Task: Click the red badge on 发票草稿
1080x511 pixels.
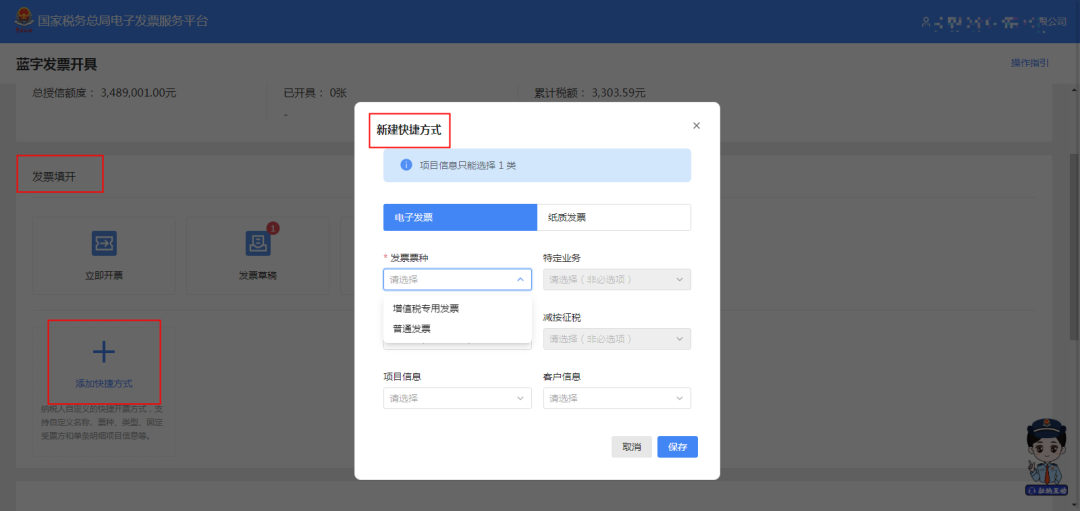Action: 273,228
